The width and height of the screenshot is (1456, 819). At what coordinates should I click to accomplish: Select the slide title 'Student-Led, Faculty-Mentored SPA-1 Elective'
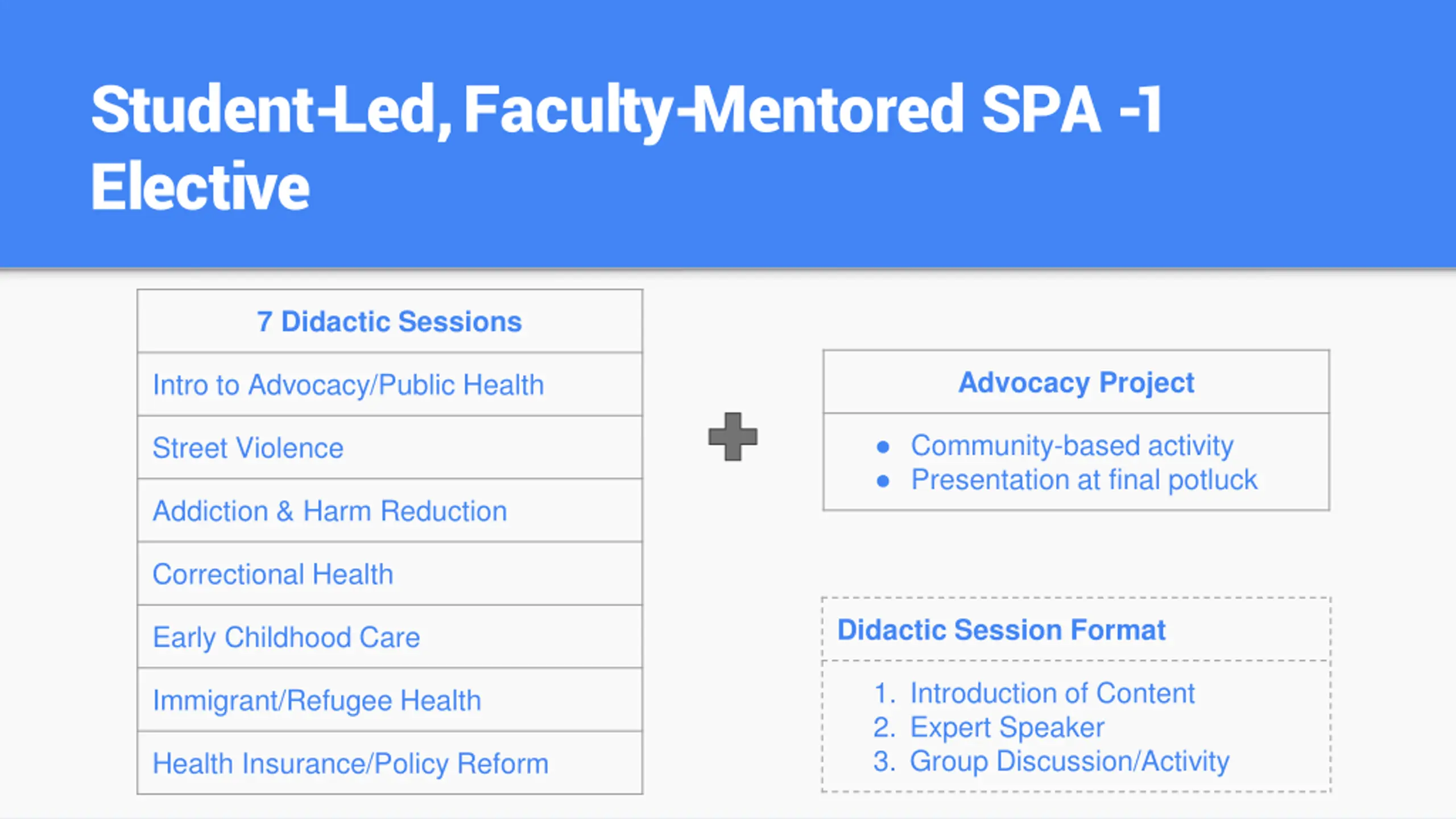[x=626, y=146]
